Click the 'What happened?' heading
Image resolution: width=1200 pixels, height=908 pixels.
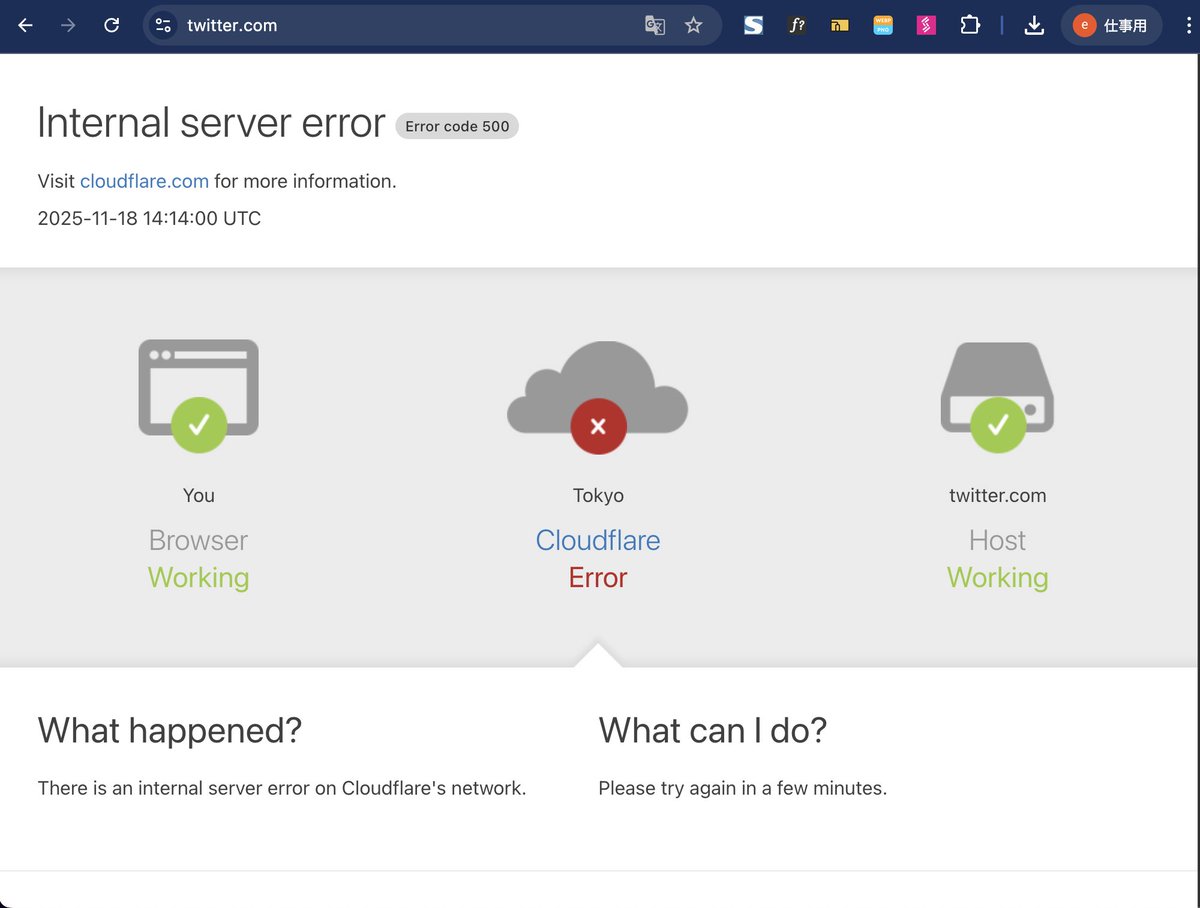click(x=170, y=730)
